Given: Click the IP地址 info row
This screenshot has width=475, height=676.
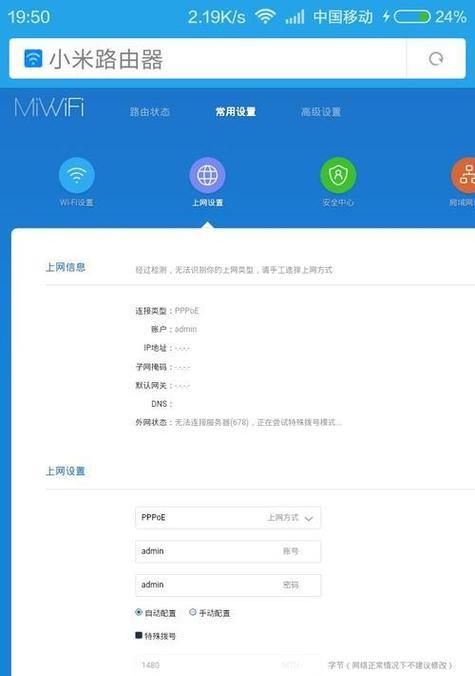Looking at the screenshot, I should (166, 348).
